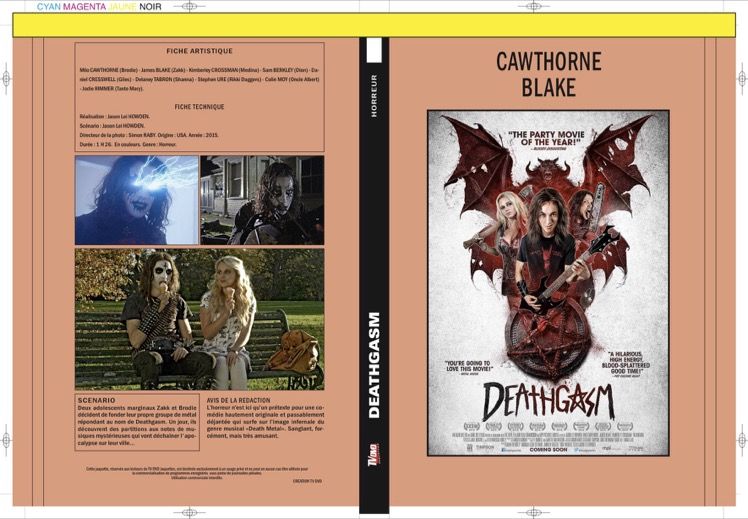
Task: Open the park bench ice cream photo
Action: click(x=199, y=319)
